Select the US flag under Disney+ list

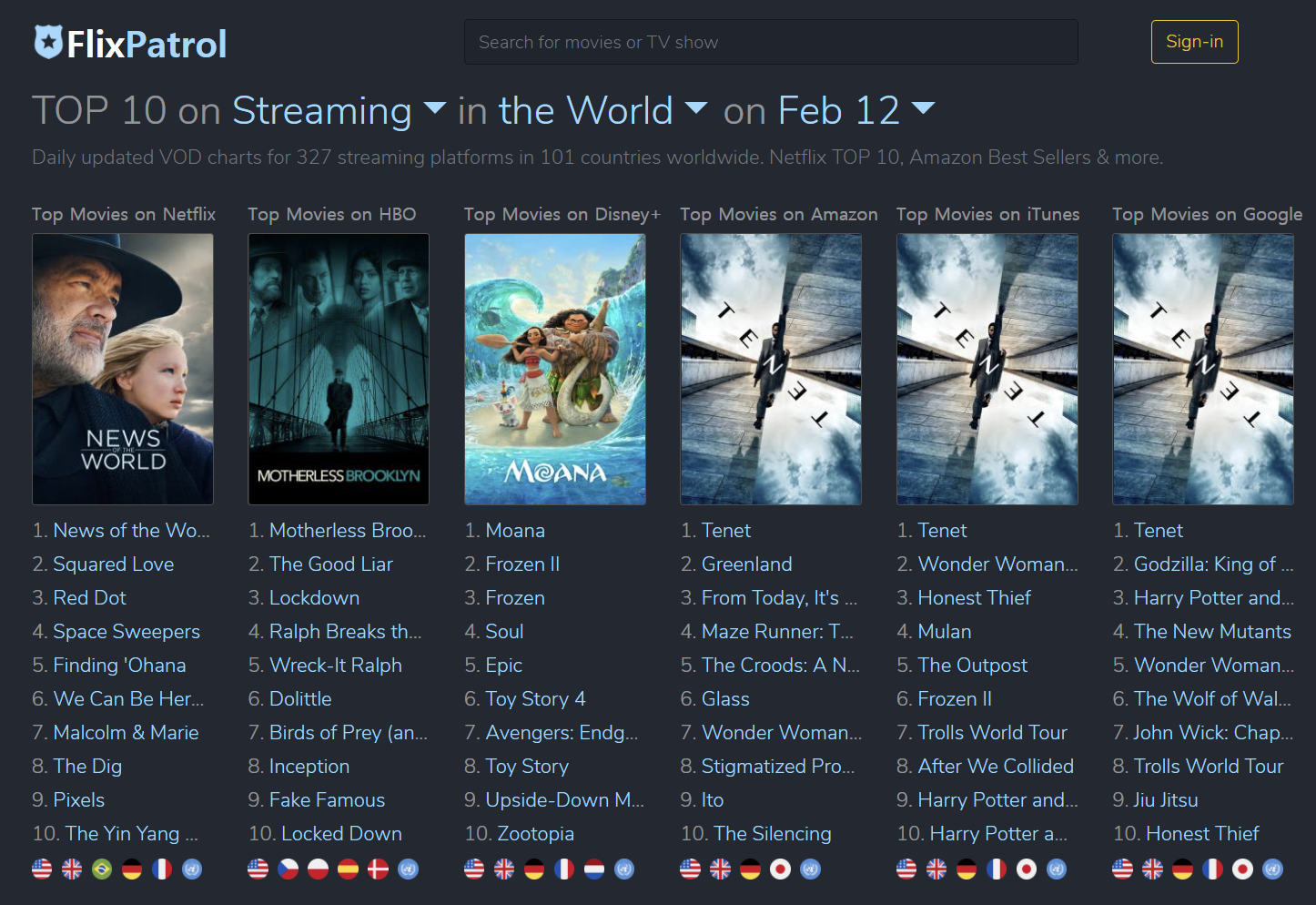tap(474, 869)
